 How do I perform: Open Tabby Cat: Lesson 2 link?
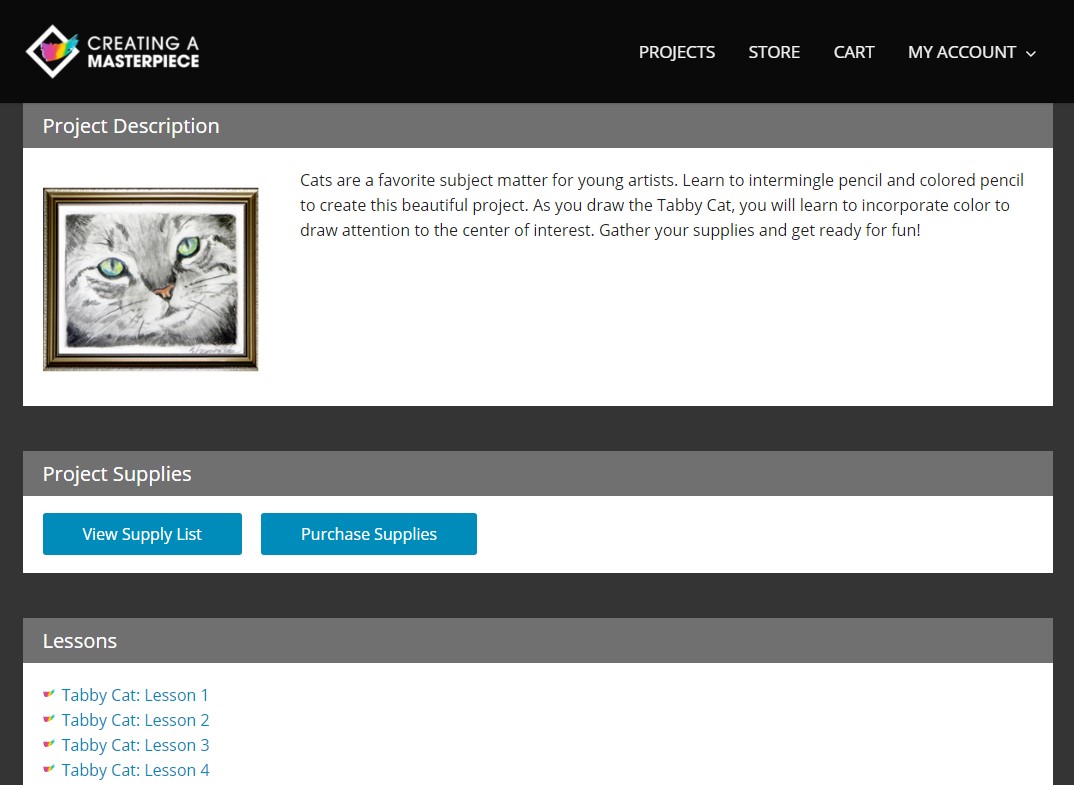135,720
